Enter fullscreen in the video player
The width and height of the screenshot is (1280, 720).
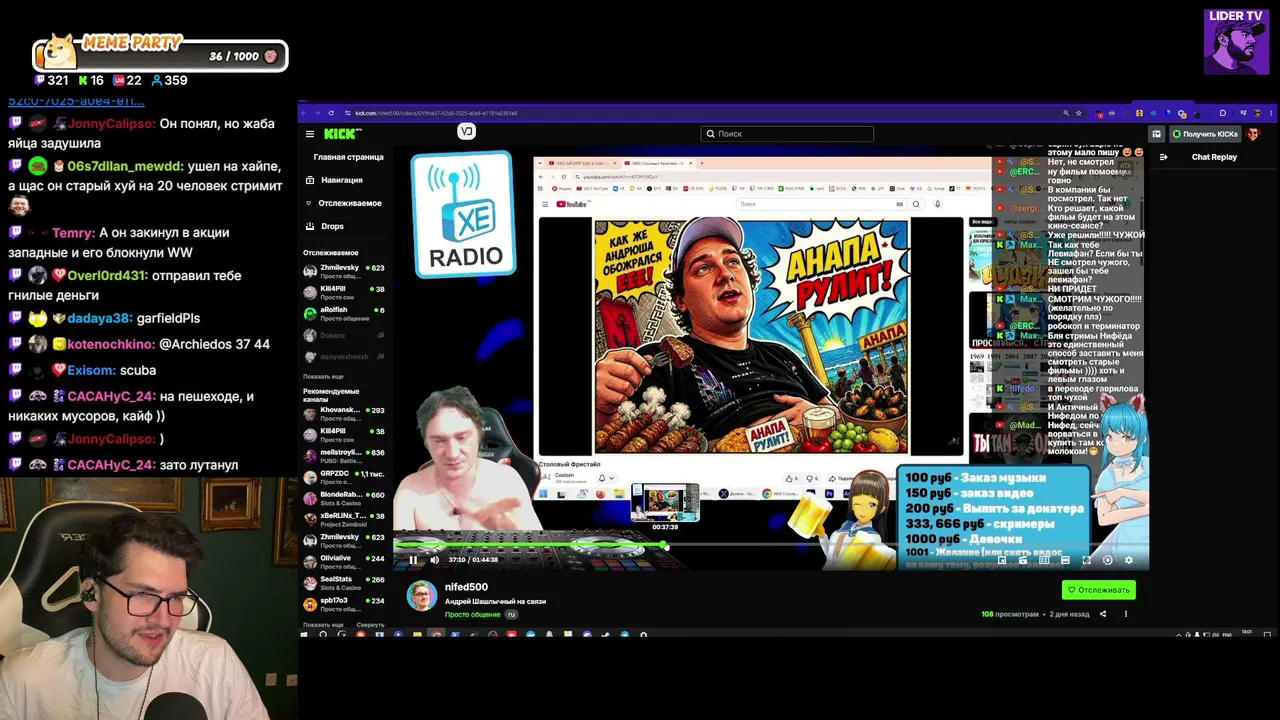click(x=1086, y=560)
